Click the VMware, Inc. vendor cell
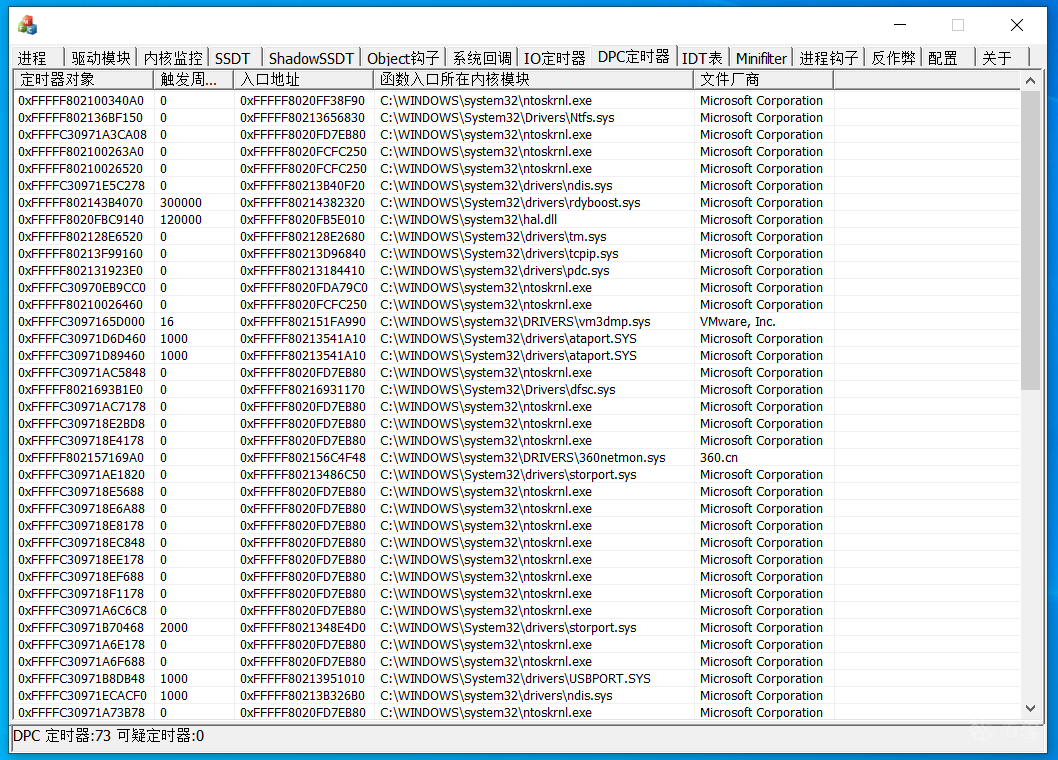This screenshot has width=1058, height=760. (737, 321)
